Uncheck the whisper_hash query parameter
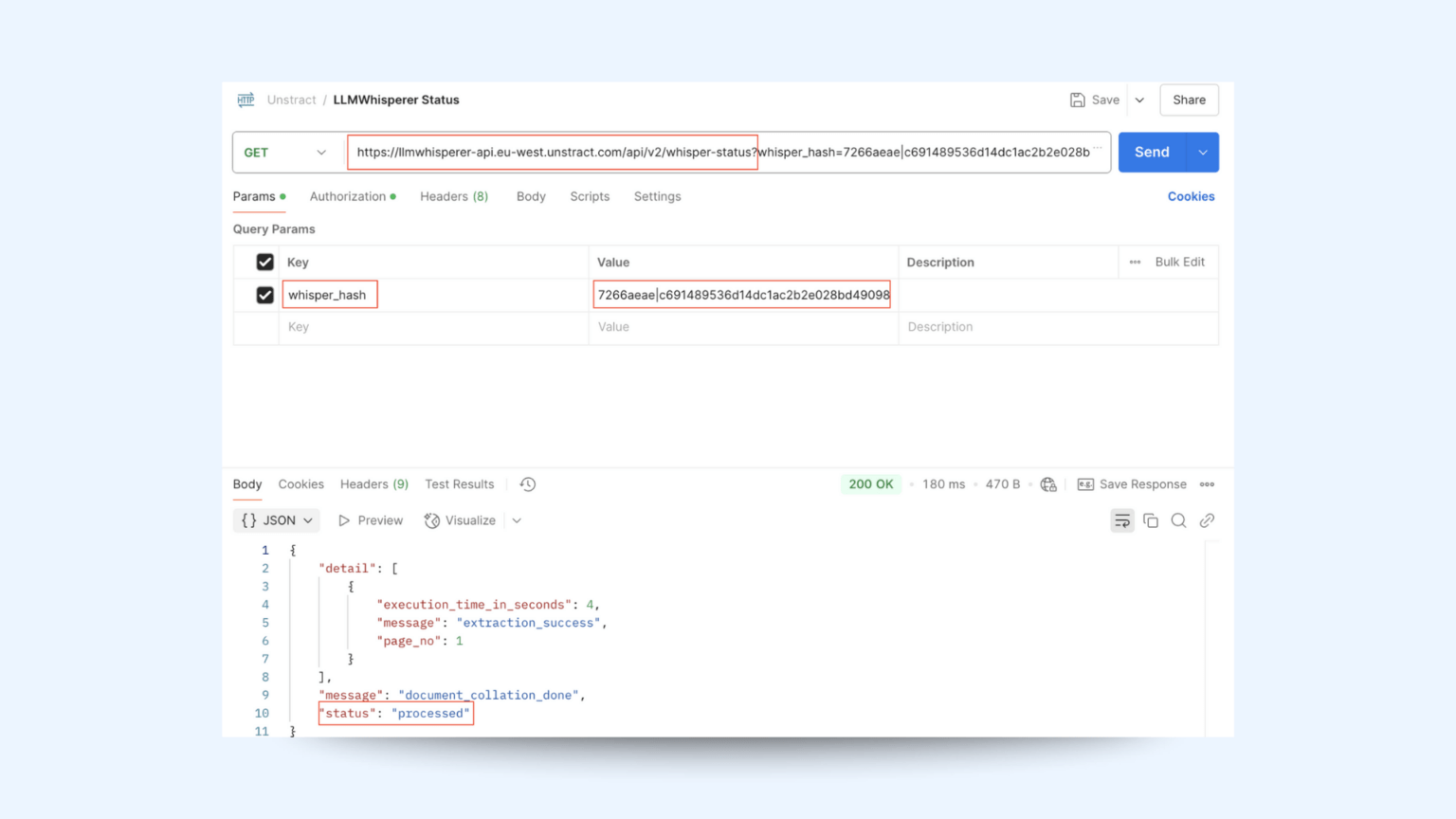Screen dimensions: 1456x819 [x=264, y=294]
